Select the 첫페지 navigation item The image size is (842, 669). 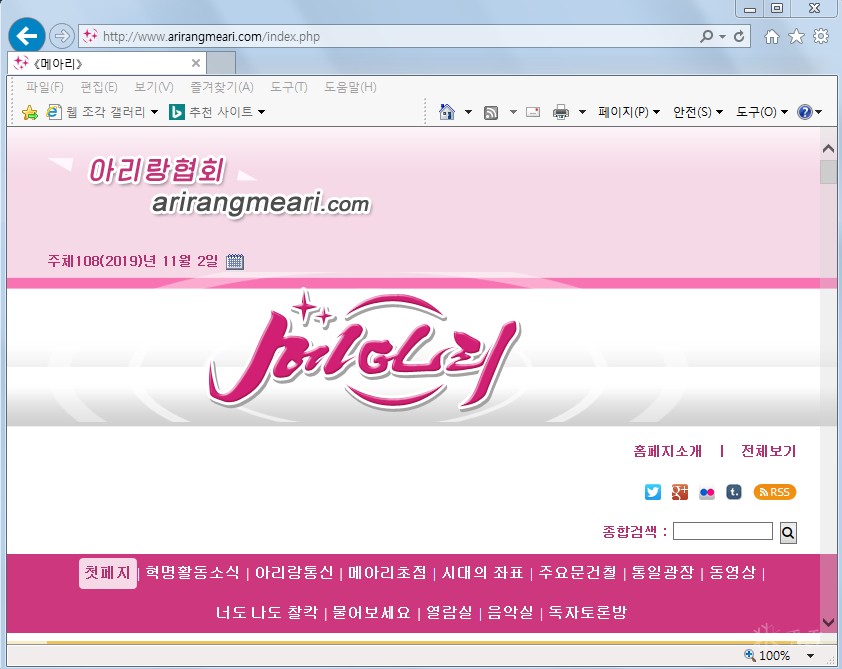(x=107, y=573)
